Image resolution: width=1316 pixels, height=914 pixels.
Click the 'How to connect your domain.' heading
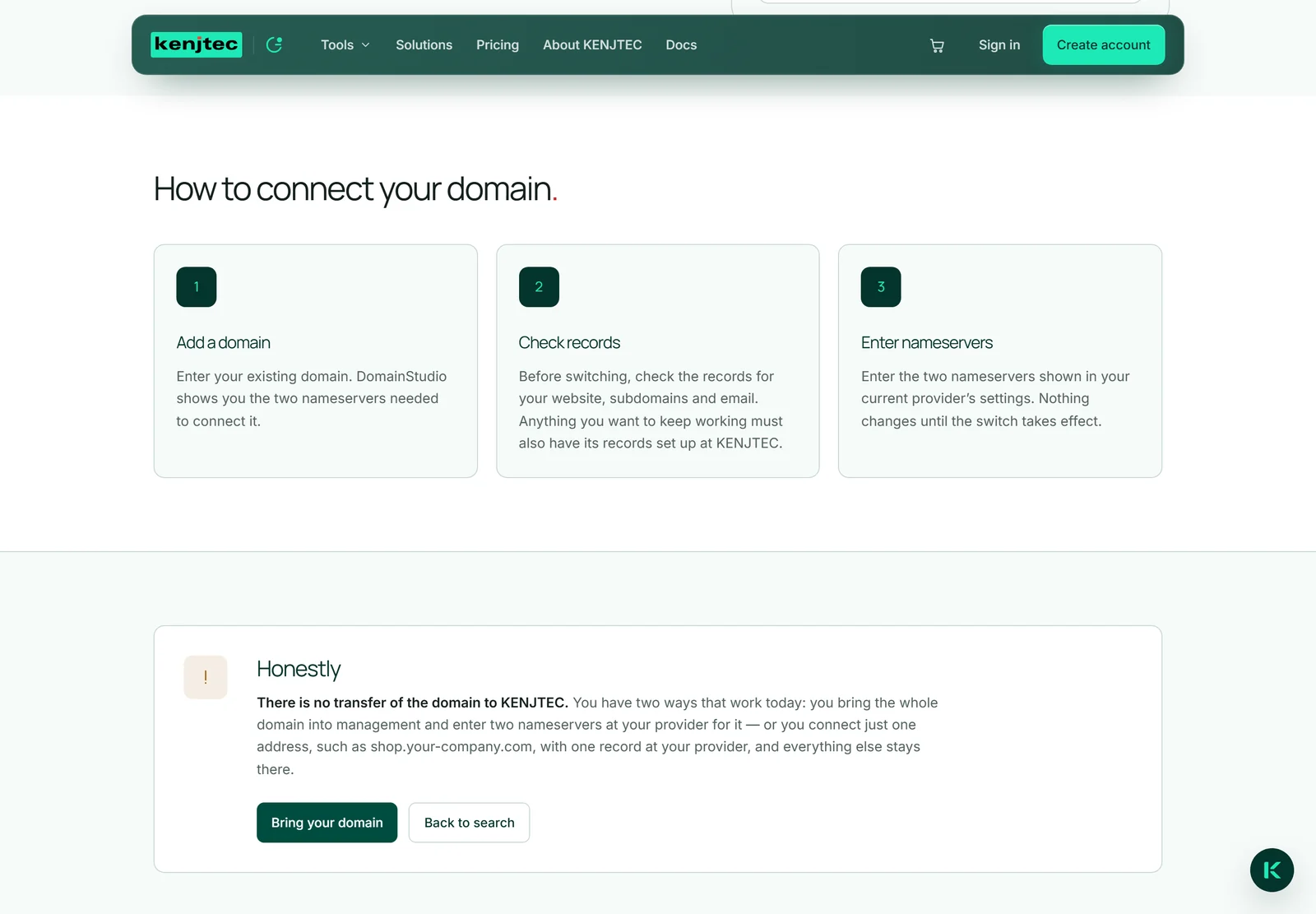pos(355,189)
